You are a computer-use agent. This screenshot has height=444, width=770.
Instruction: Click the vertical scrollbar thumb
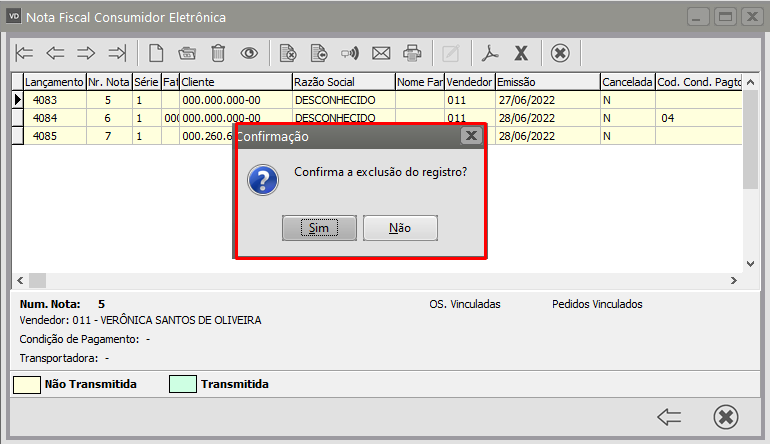[x=750, y=139]
